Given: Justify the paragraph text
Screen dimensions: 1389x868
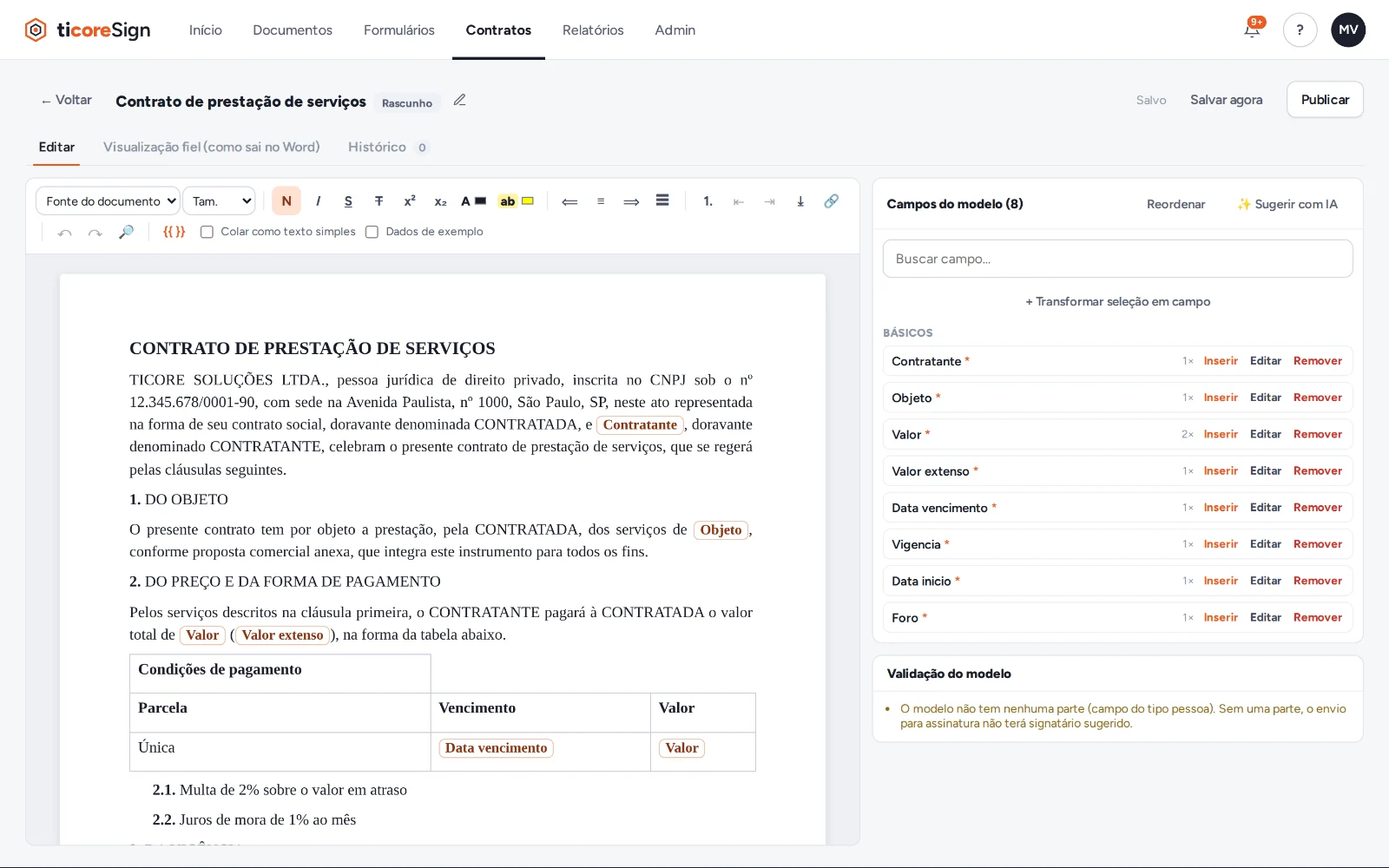Looking at the screenshot, I should tap(662, 201).
